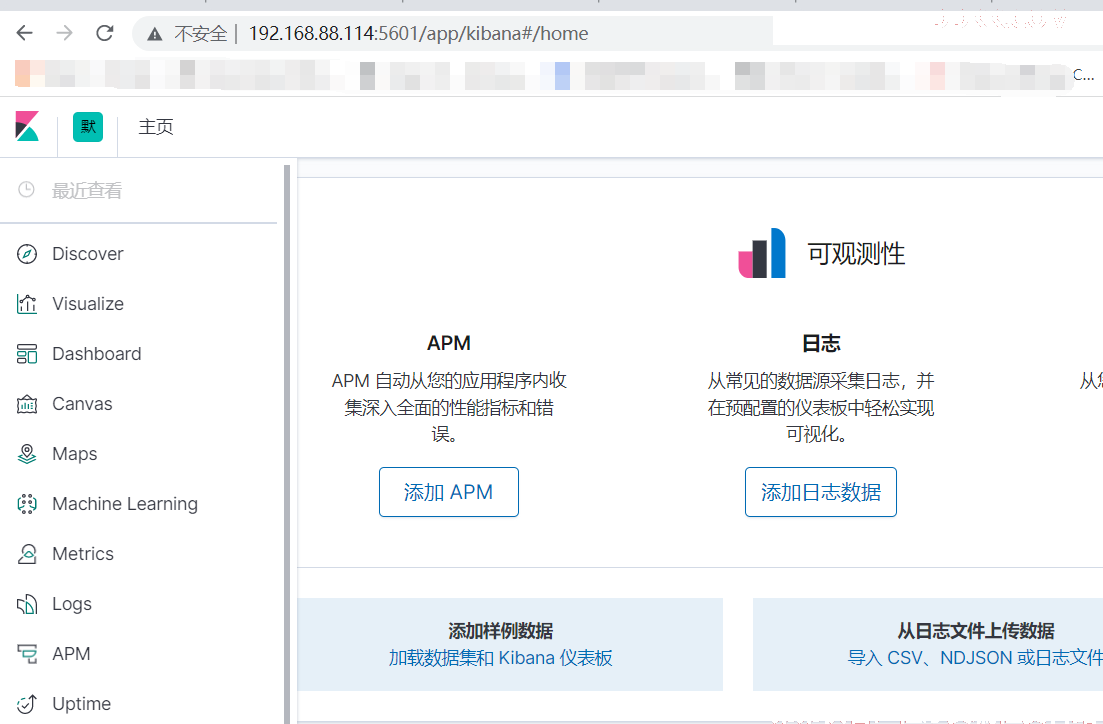
Task: Click the browser address bar URL
Action: click(x=419, y=34)
